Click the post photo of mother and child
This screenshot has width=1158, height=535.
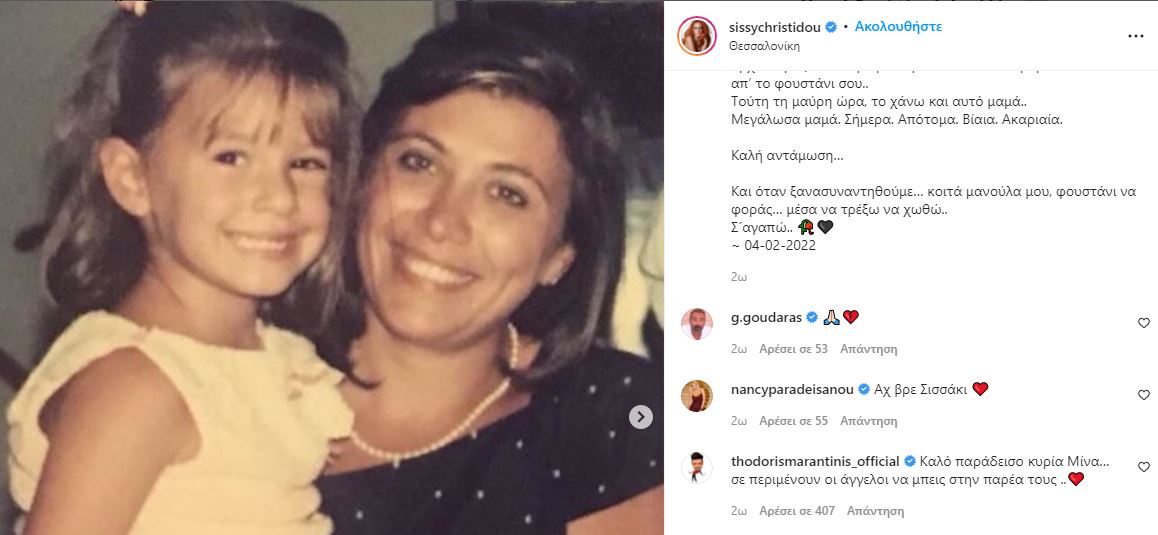pyautogui.click(x=331, y=267)
